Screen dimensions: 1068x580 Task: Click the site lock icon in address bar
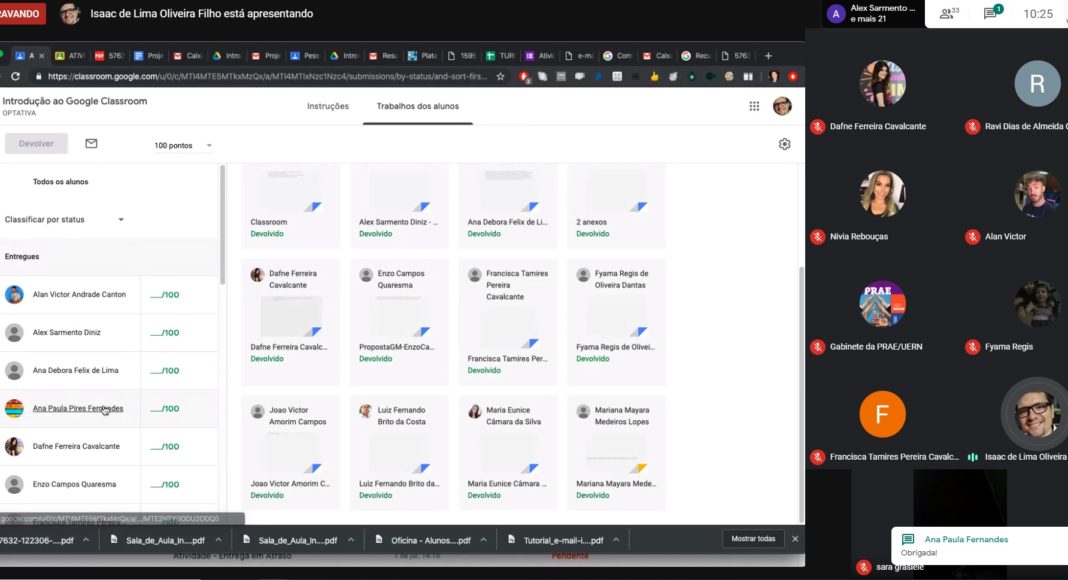pos(39,76)
